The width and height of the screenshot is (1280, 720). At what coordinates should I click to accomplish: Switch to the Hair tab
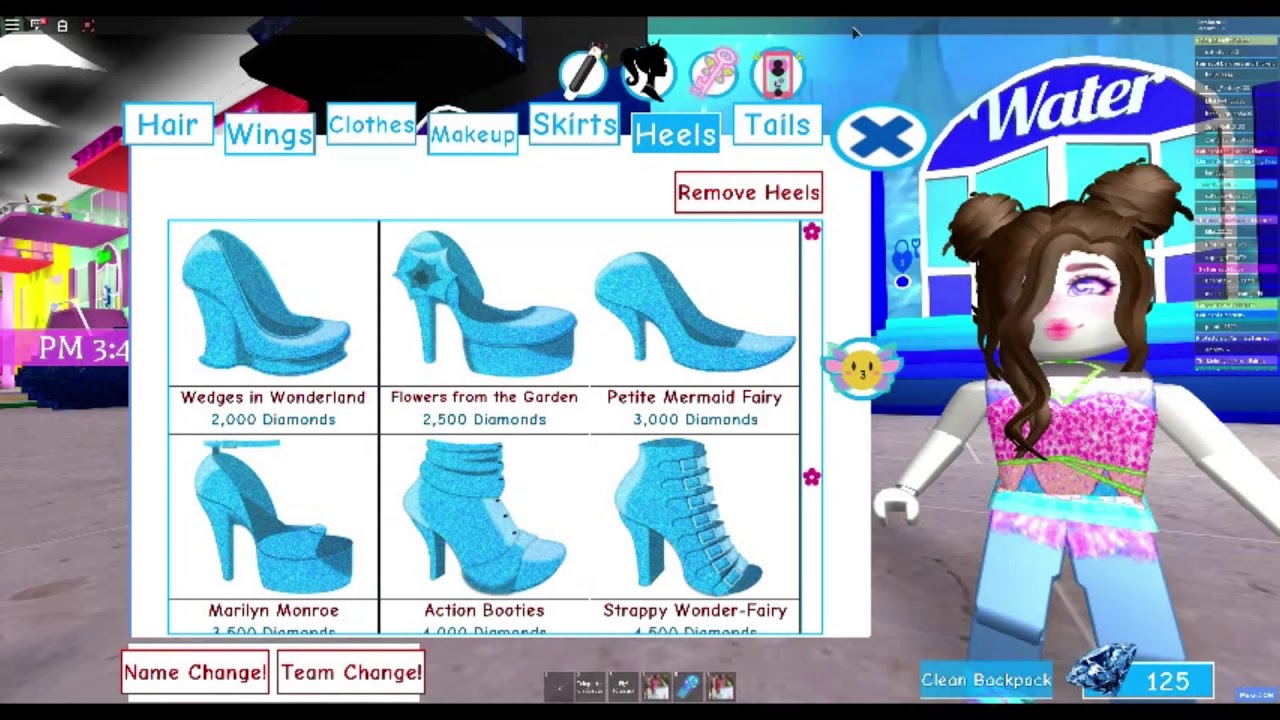tap(168, 125)
